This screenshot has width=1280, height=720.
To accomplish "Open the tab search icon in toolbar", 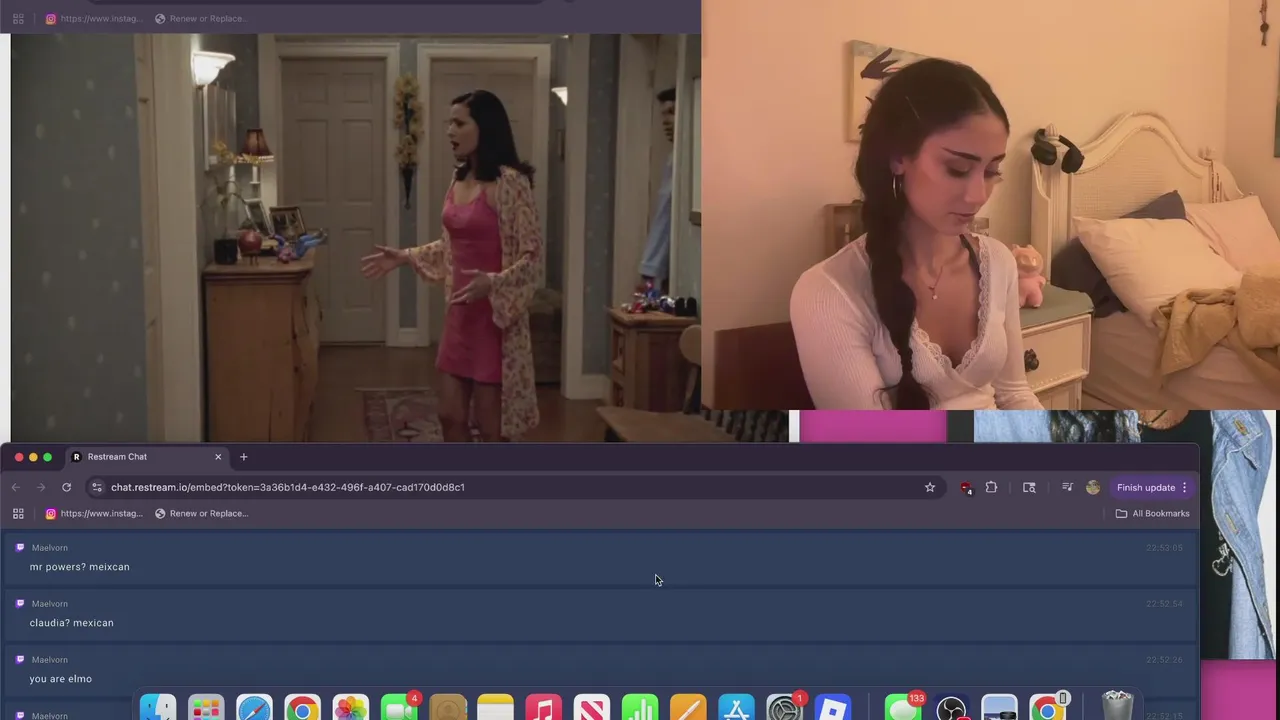I will coord(1029,487).
